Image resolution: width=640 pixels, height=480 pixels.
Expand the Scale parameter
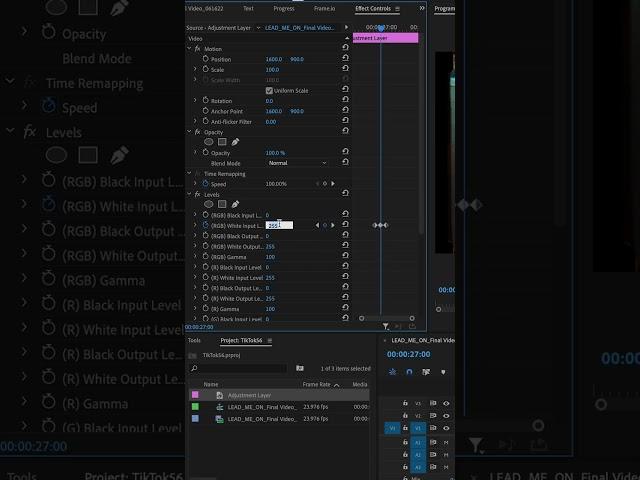[195, 69]
